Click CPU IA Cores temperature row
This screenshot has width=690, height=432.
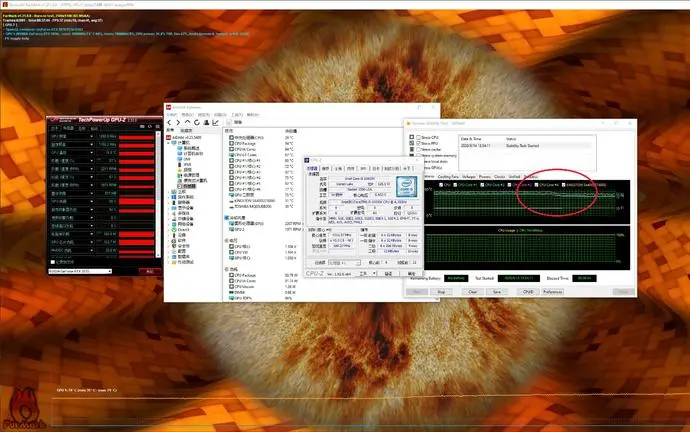(262, 149)
